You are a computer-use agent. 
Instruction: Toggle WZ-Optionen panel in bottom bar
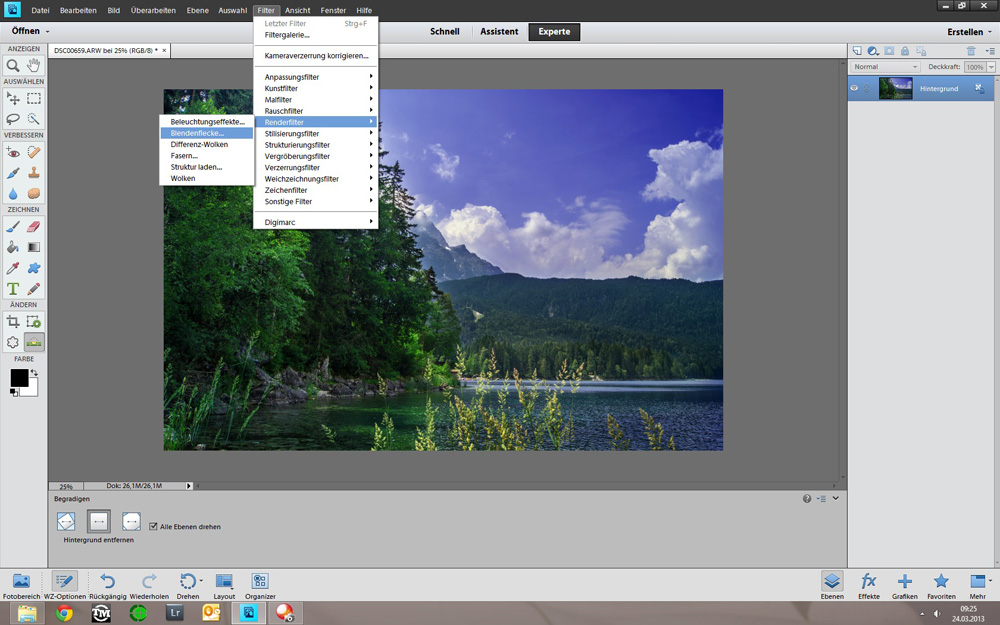(x=65, y=584)
